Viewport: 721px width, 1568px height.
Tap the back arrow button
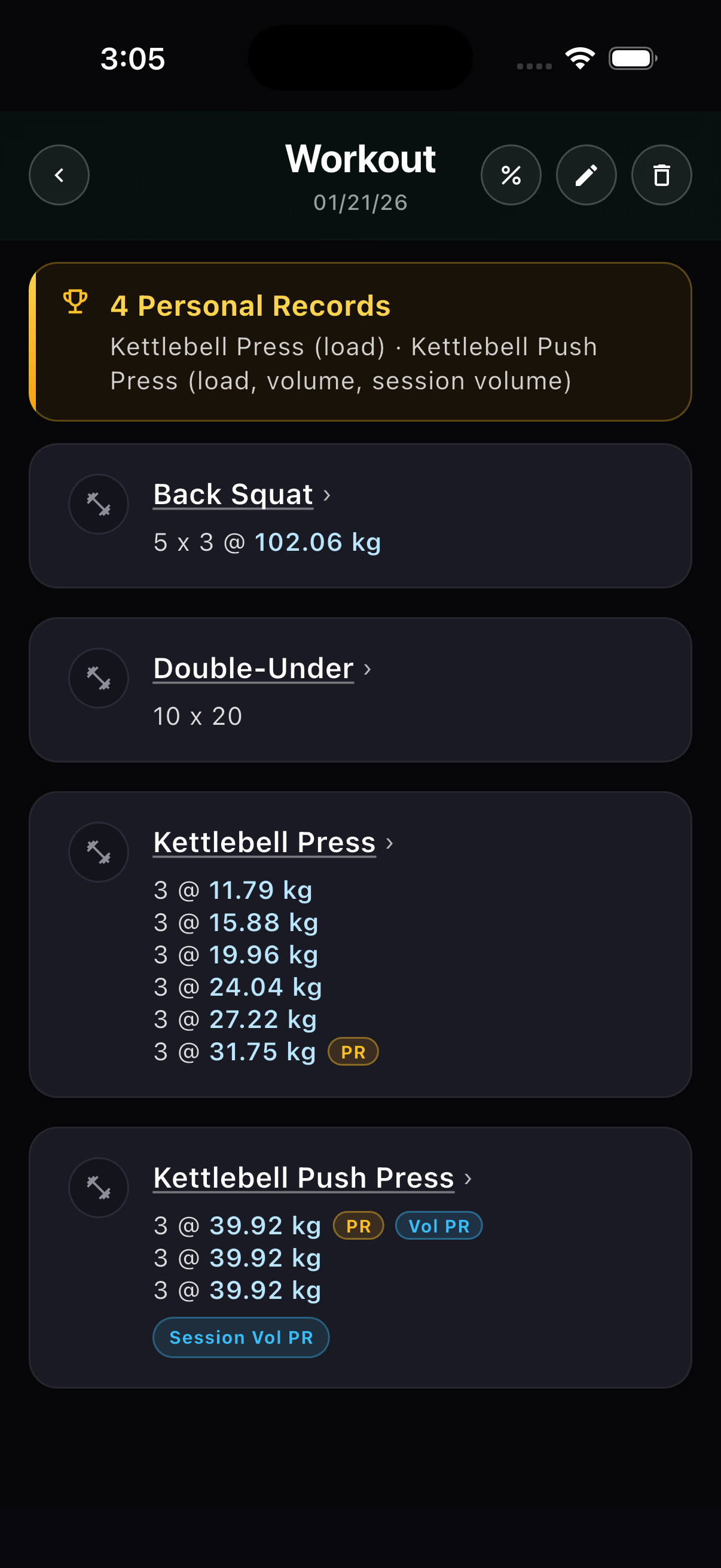click(59, 175)
